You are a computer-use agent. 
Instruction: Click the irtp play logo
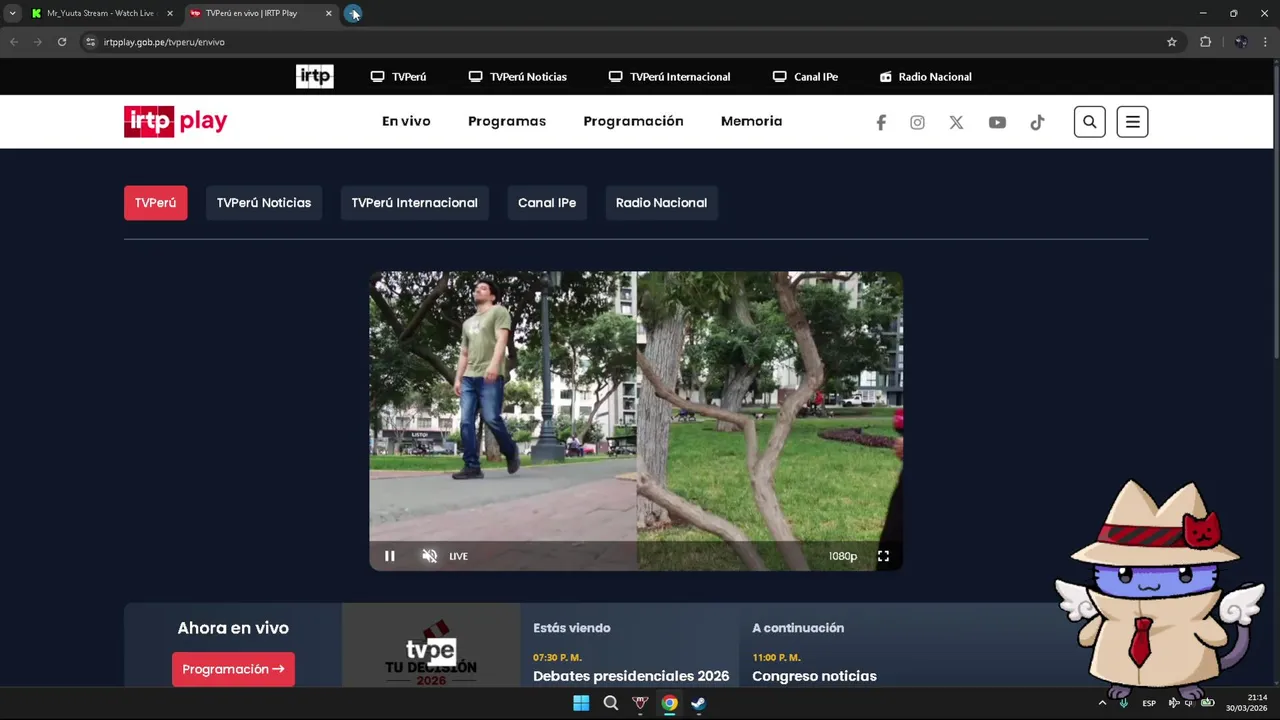pyautogui.click(x=175, y=121)
